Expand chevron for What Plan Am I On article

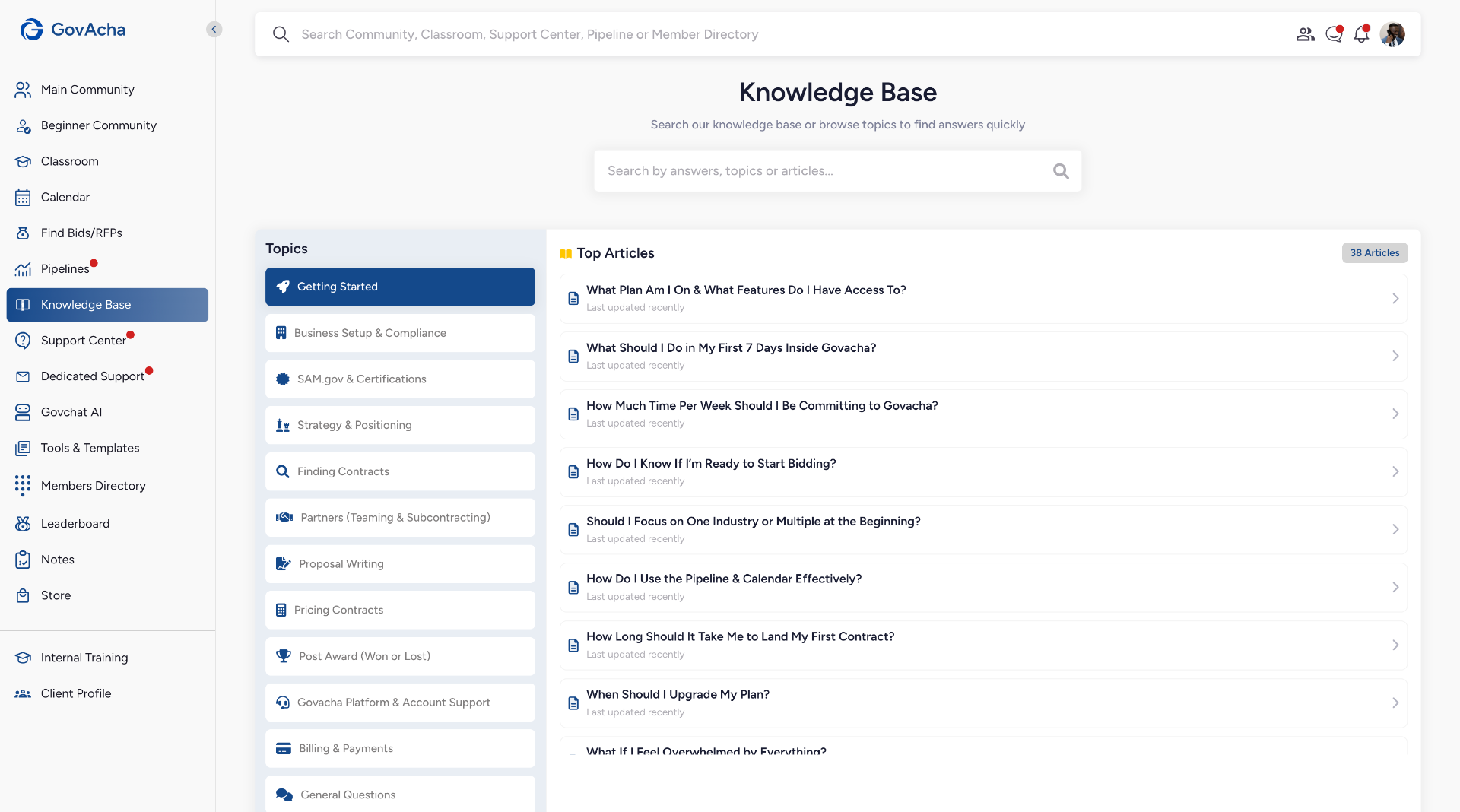point(1395,299)
